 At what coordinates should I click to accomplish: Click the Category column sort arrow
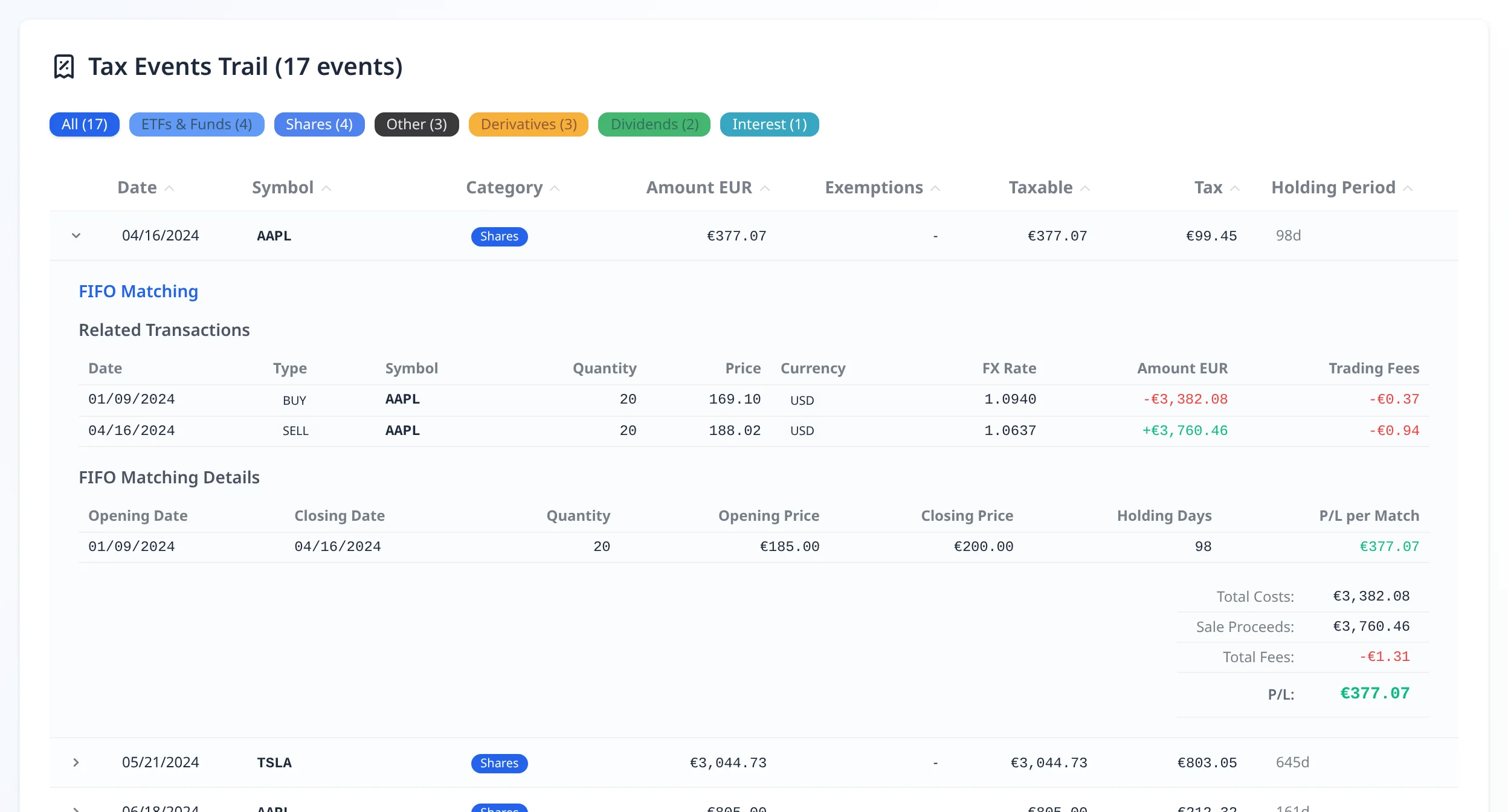coord(555,188)
